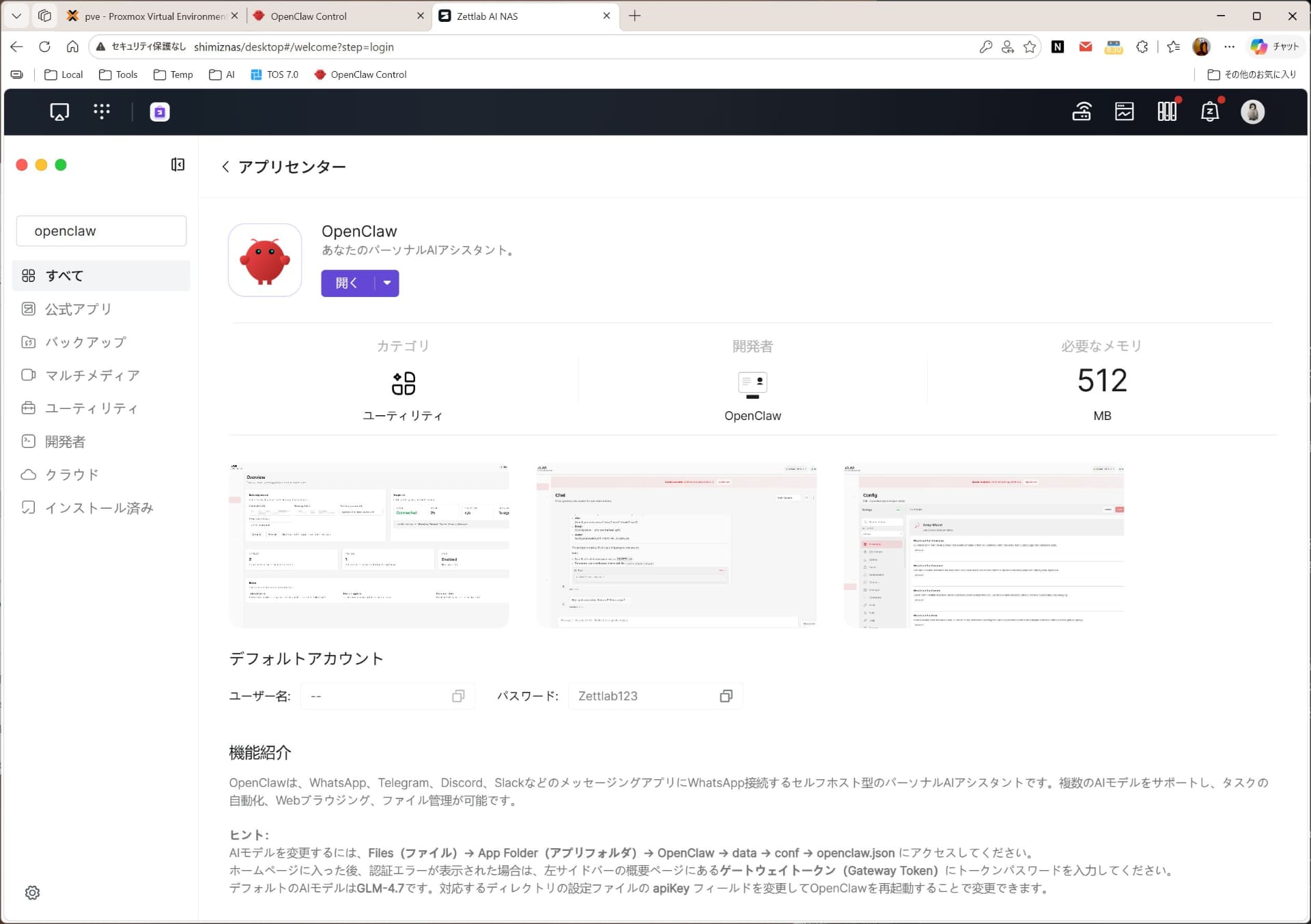Go to browser home page
1311x924 pixels.
click(72, 46)
